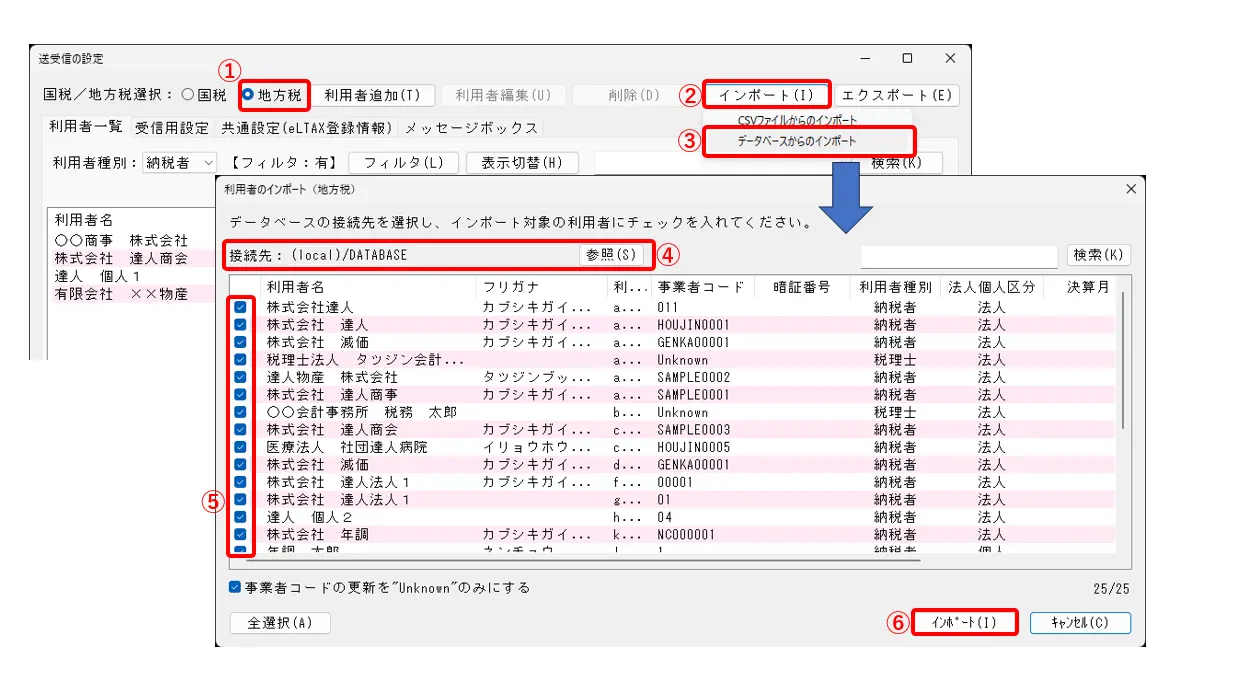Close the 利用者のインポート dialog with X

coord(1131,189)
